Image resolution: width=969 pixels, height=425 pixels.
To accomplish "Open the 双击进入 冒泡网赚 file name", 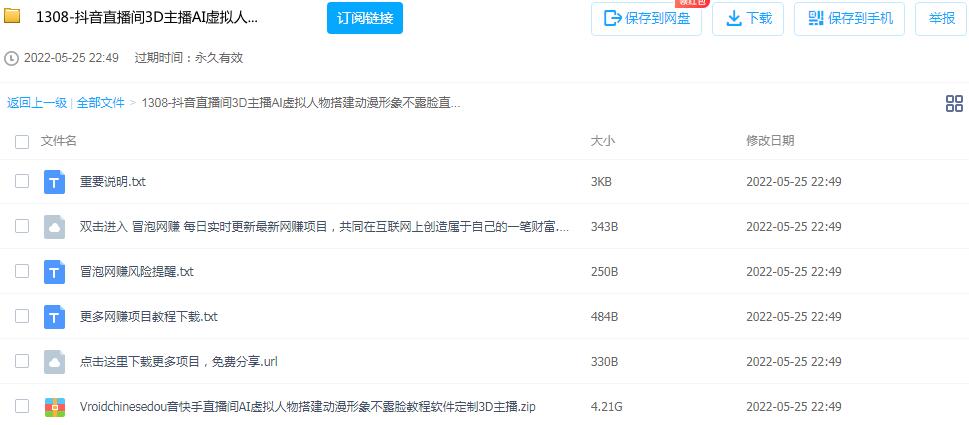I will tap(324, 227).
